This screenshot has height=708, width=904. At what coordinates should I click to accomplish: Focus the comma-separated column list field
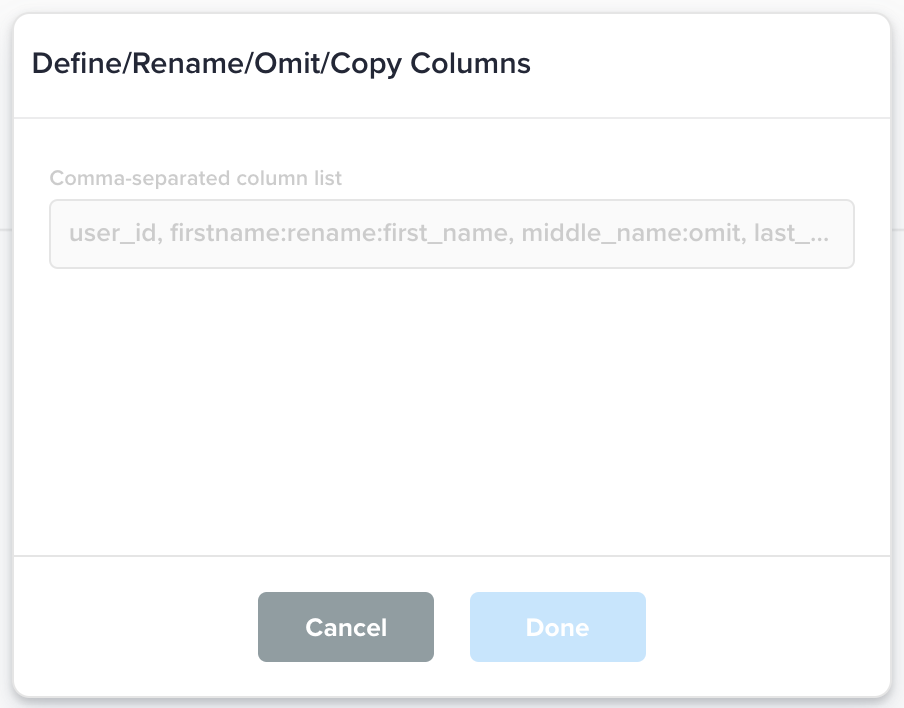pos(451,234)
